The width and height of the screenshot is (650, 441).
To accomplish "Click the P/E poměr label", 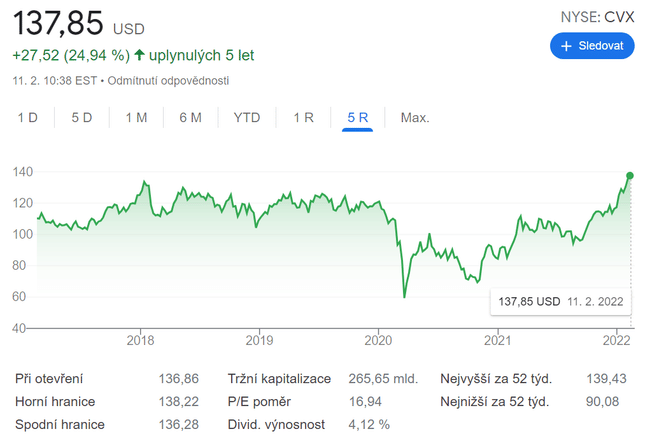I will [x=259, y=402].
